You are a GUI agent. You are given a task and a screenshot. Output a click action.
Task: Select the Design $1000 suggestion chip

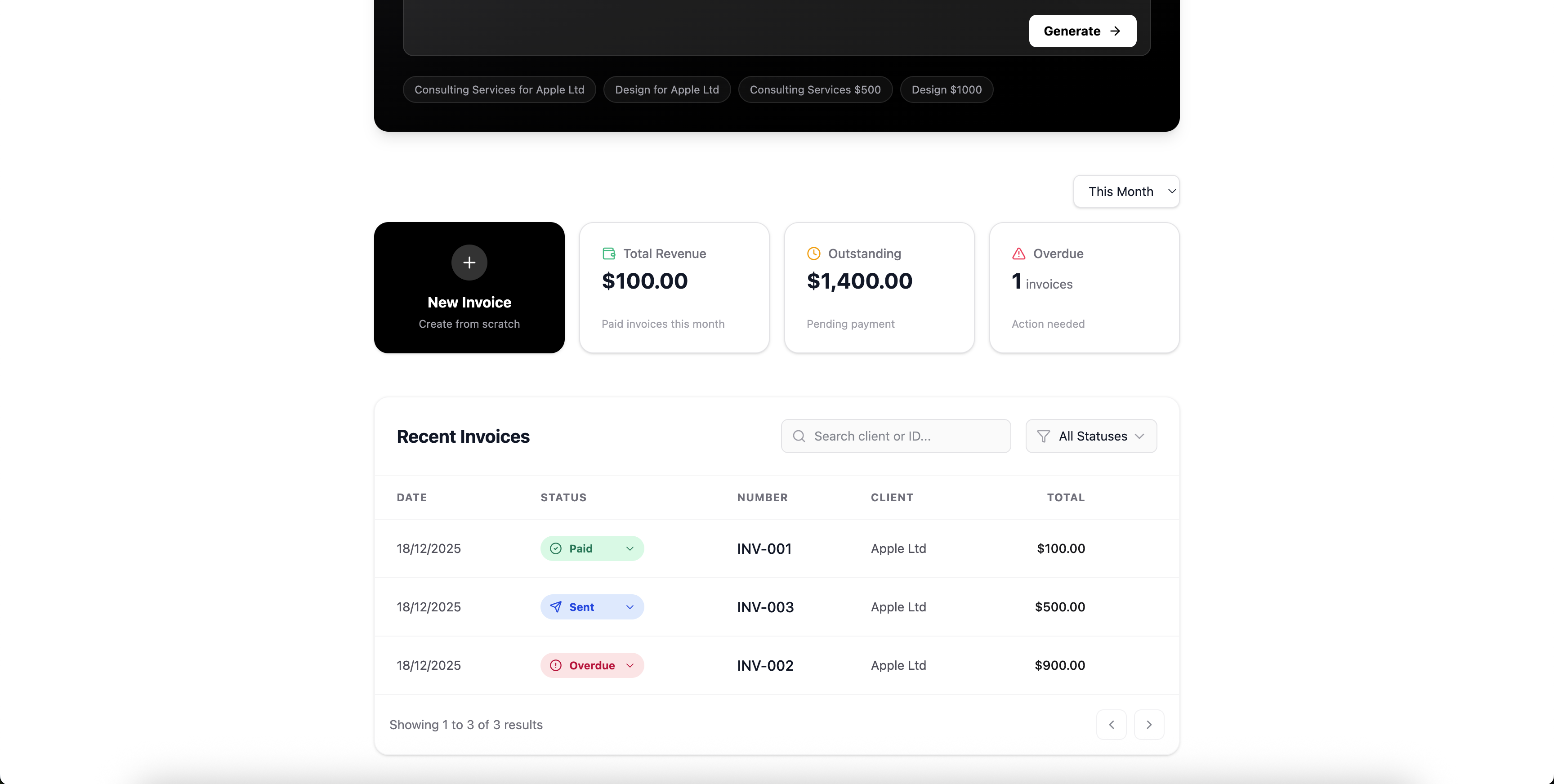point(946,89)
